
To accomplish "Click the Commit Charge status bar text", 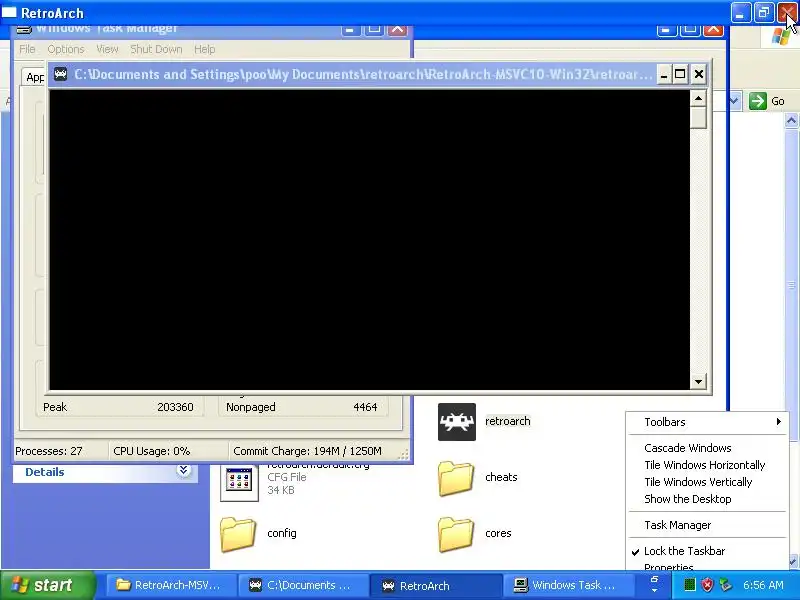I will (x=307, y=451).
